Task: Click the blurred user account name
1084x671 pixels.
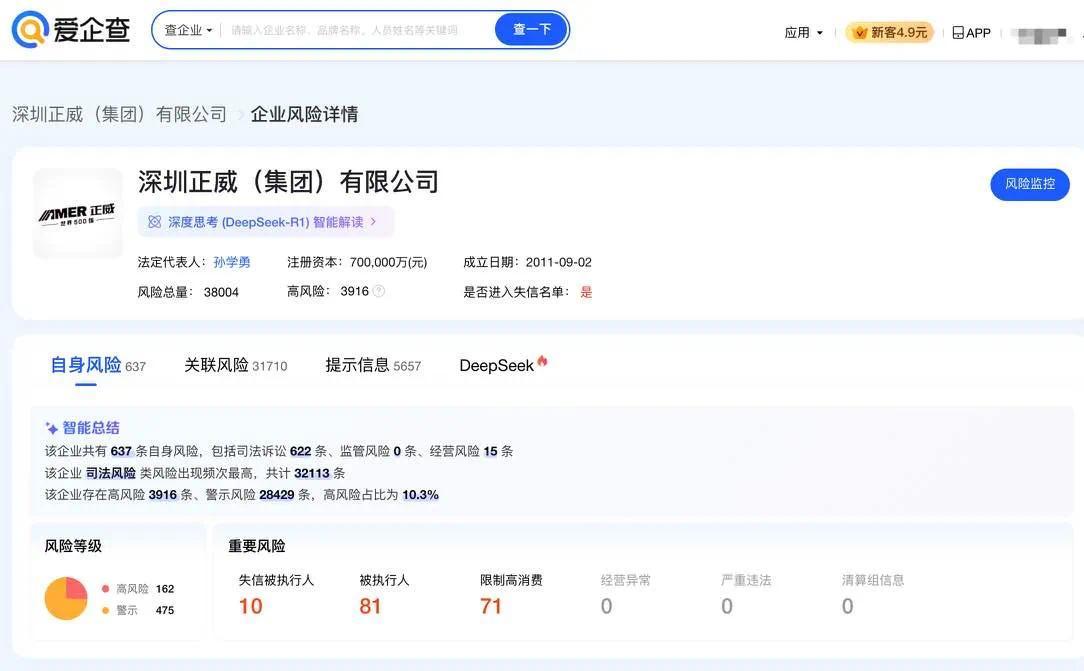Action: [x=1038, y=34]
